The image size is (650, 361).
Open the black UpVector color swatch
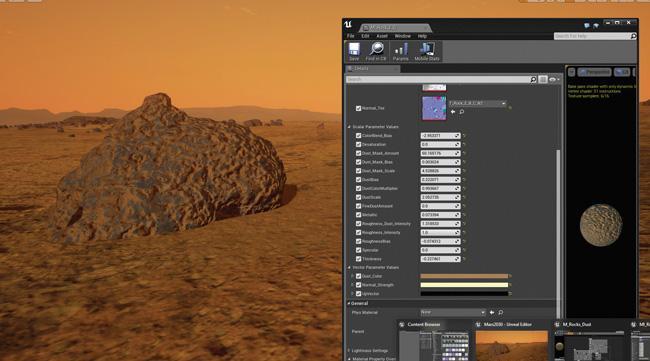tap(464, 293)
